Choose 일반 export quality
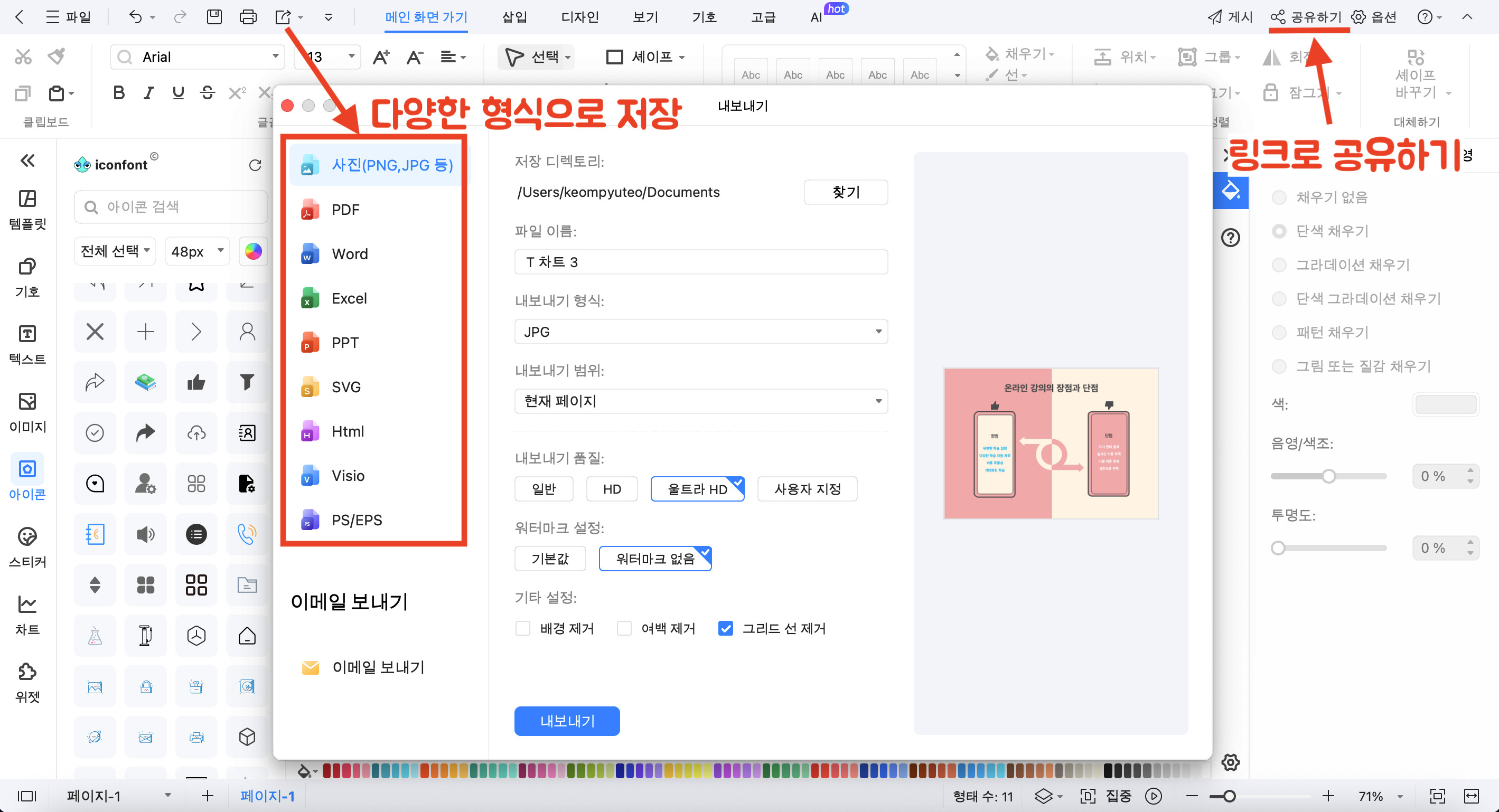The width and height of the screenshot is (1499, 812). click(544, 488)
